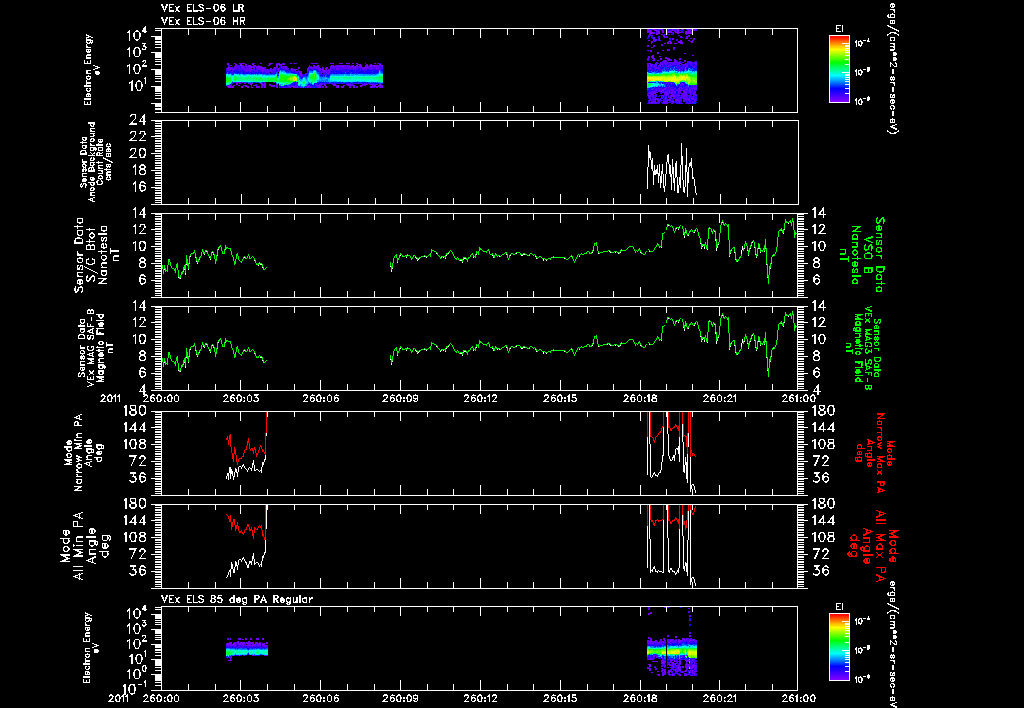1024x708 pixels.
Task: Click the '260:12' tick on the MAG SAF-B time axis
Action: pos(481,398)
